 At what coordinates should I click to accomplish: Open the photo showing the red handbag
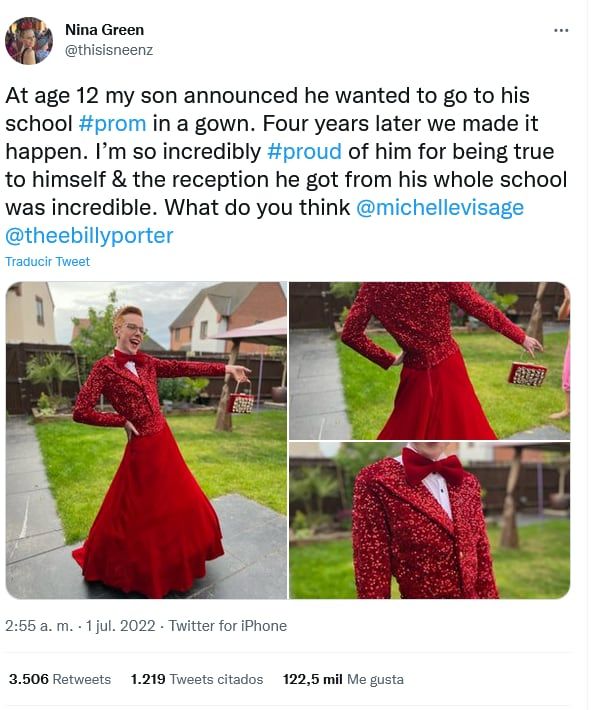click(x=429, y=360)
